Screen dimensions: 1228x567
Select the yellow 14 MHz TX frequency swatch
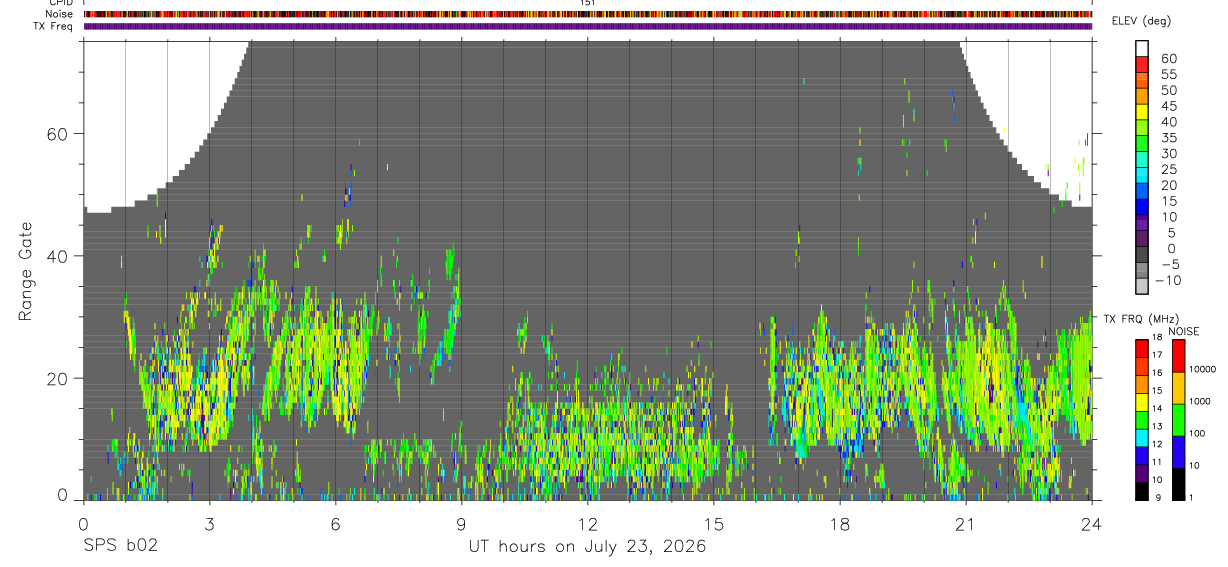pyautogui.click(x=1143, y=402)
